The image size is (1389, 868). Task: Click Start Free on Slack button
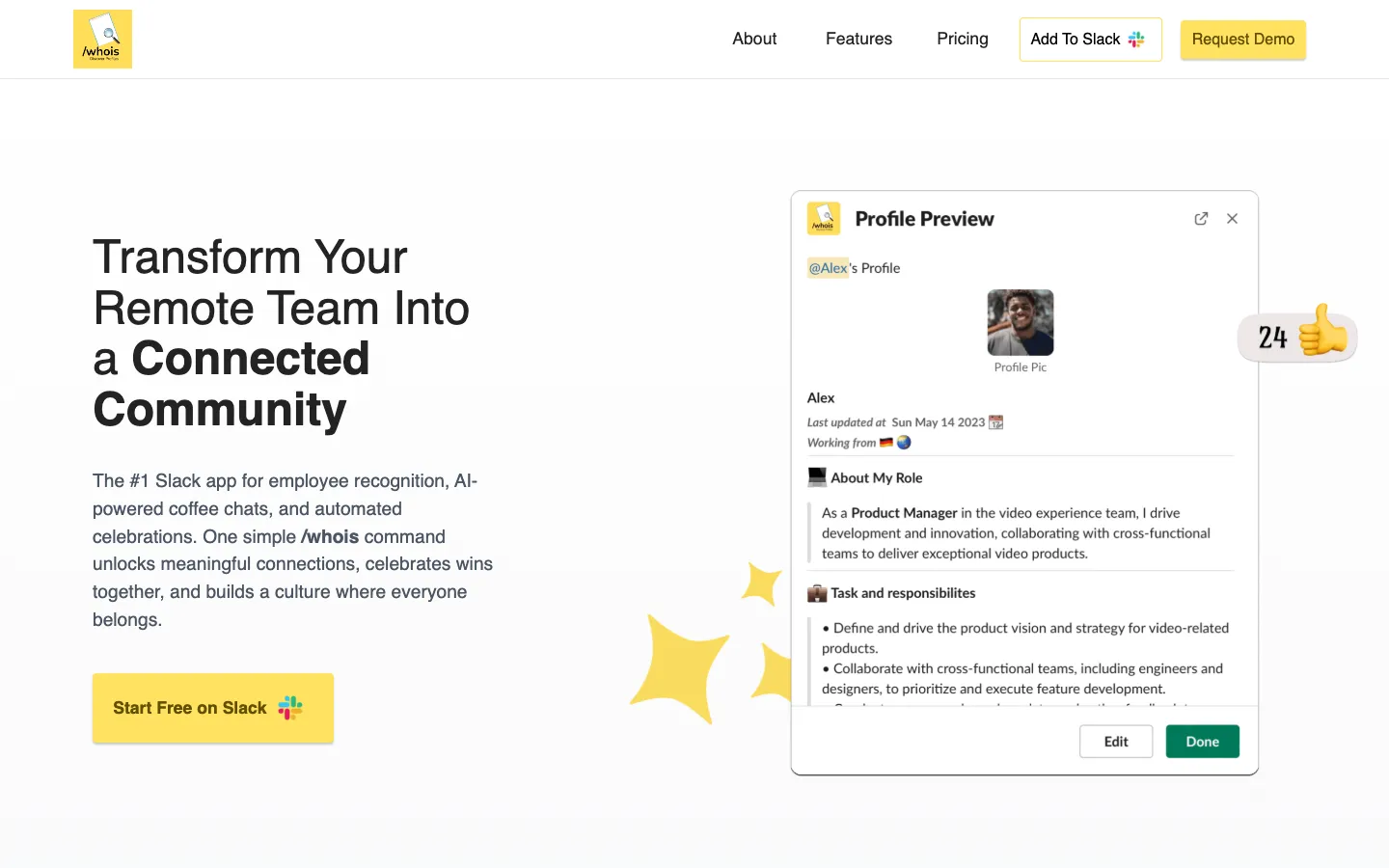tap(213, 708)
